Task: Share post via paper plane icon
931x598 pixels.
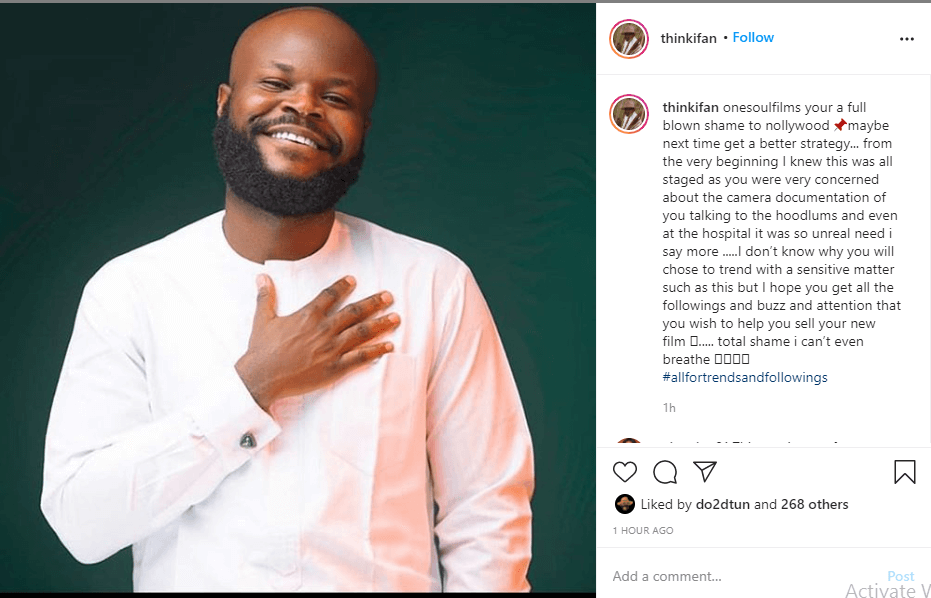Action: (x=705, y=471)
